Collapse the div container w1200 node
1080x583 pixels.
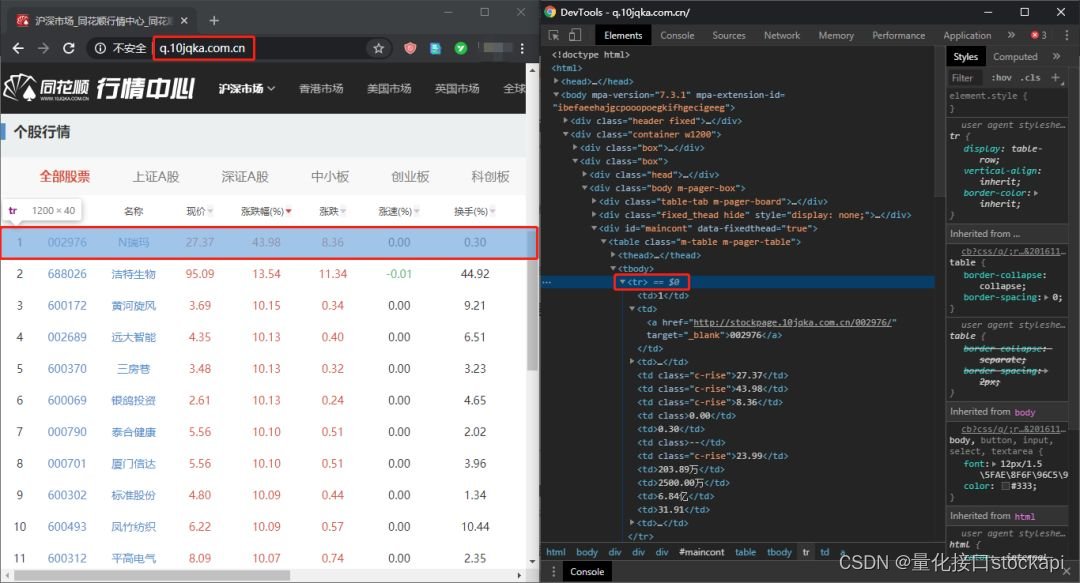coord(566,134)
